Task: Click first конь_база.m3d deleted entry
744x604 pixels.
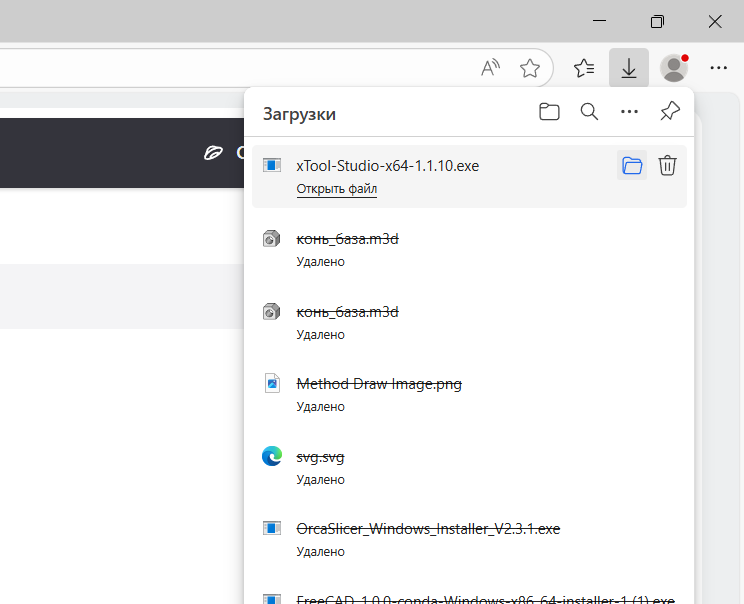Action: pyautogui.click(x=469, y=250)
